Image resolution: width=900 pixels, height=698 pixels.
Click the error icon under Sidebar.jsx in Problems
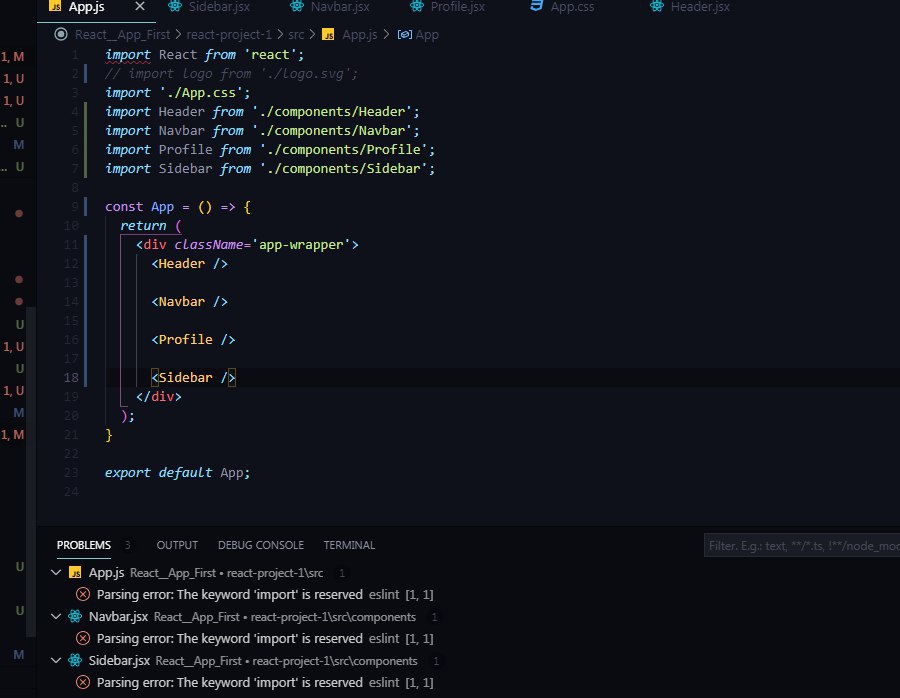tap(83, 682)
